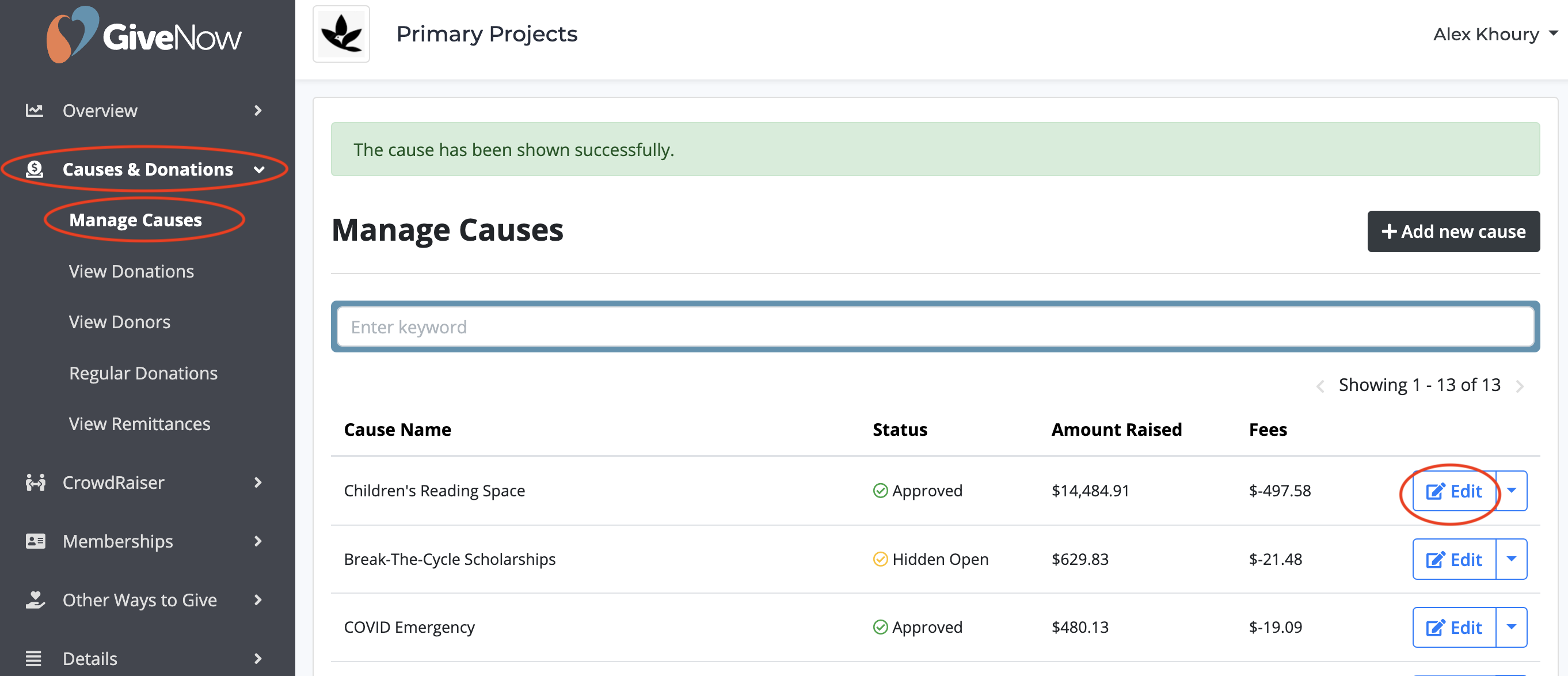Click the Primary Projects title
This screenshot has width=1568, height=676.
[x=486, y=34]
